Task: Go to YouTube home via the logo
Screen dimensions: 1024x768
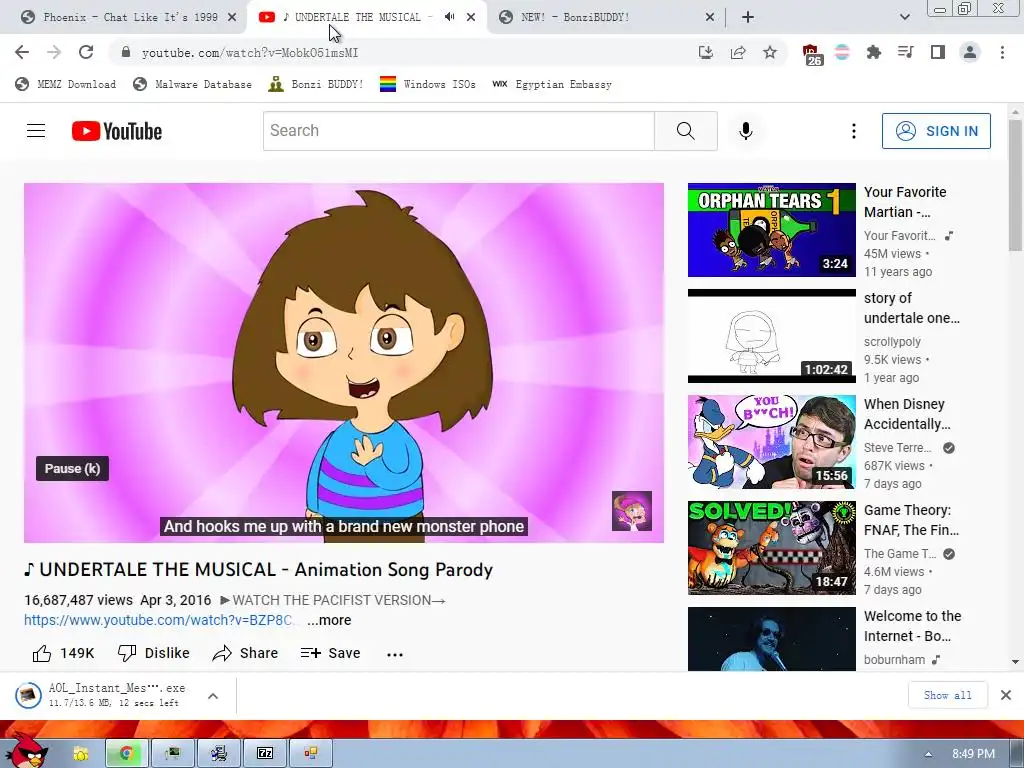Action: tap(117, 131)
